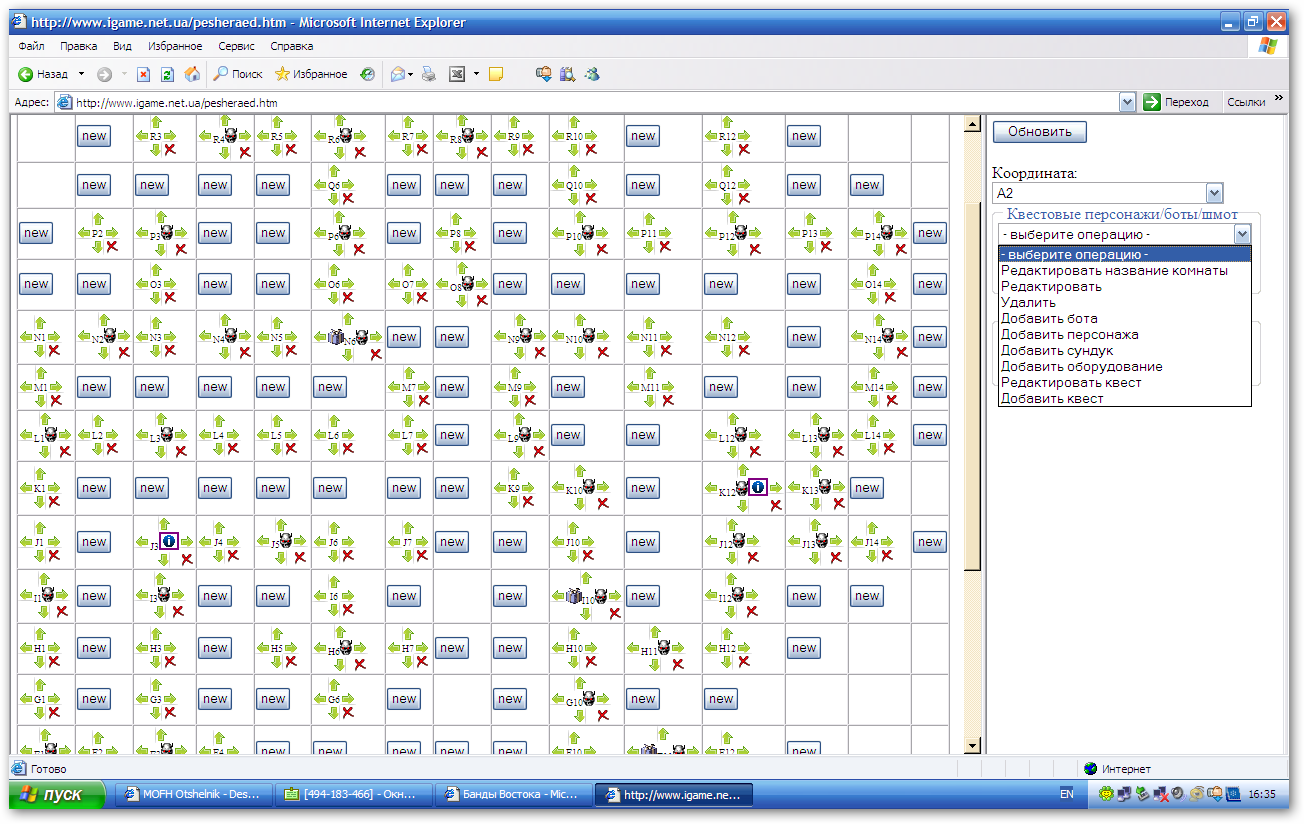Click the down arrow in cell J14
1304x824 pixels.
[x=871, y=555]
